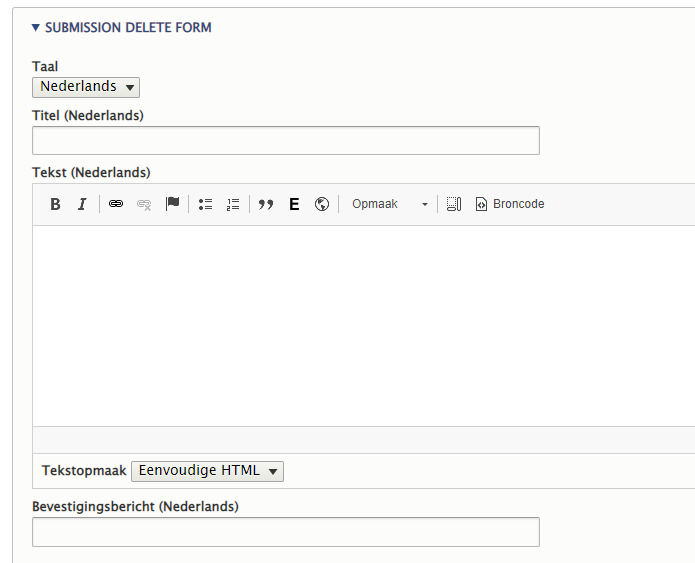Click inside the Tekst editor body area
695x563 pixels.
(x=360, y=325)
